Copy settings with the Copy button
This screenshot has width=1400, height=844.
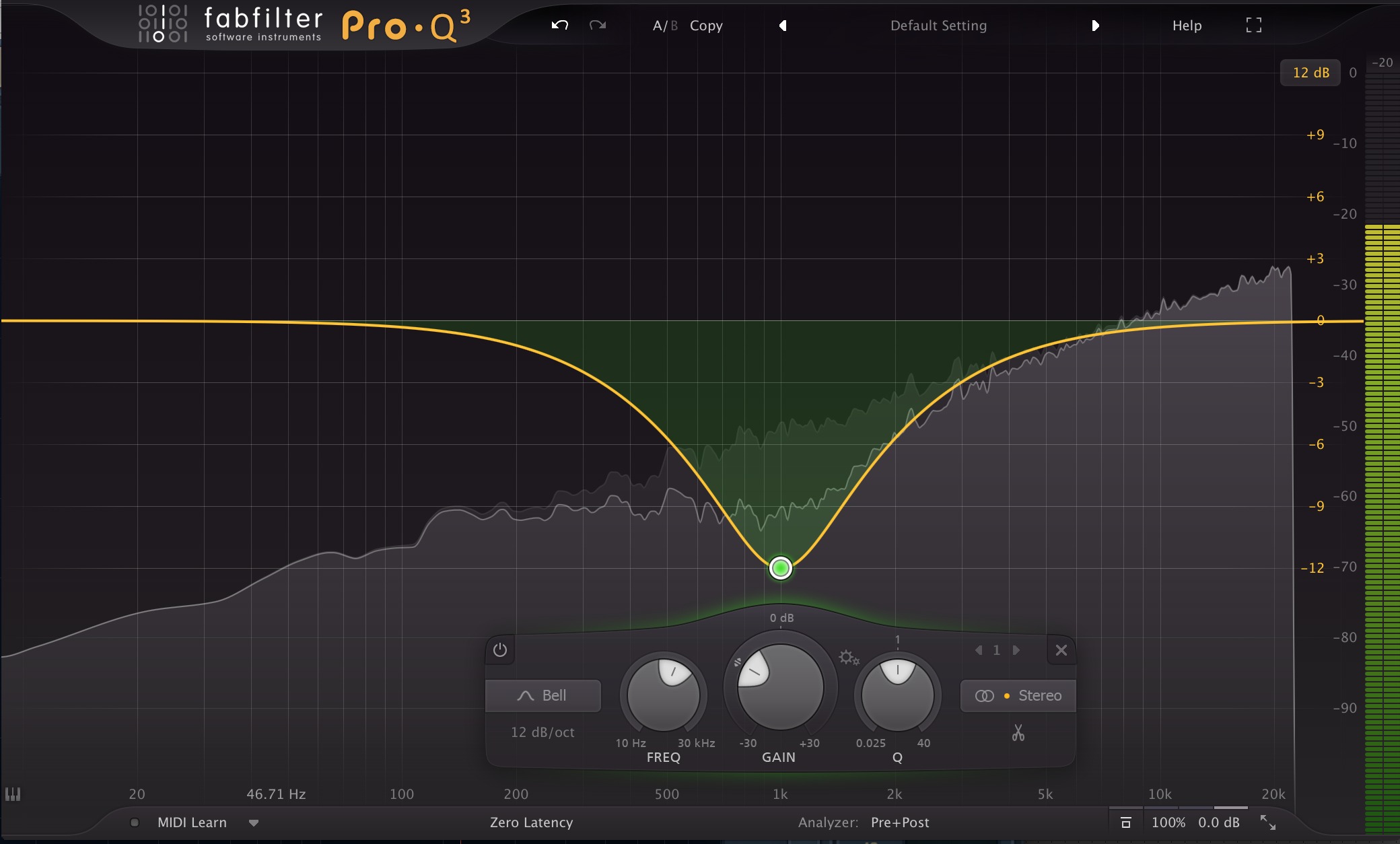tap(706, 26)
